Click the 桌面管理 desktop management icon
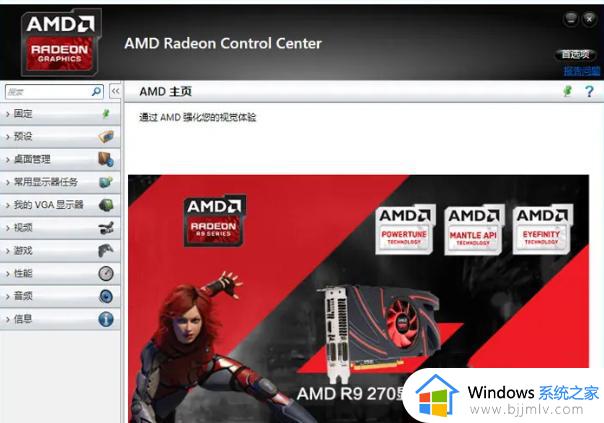 pos(106,159)
